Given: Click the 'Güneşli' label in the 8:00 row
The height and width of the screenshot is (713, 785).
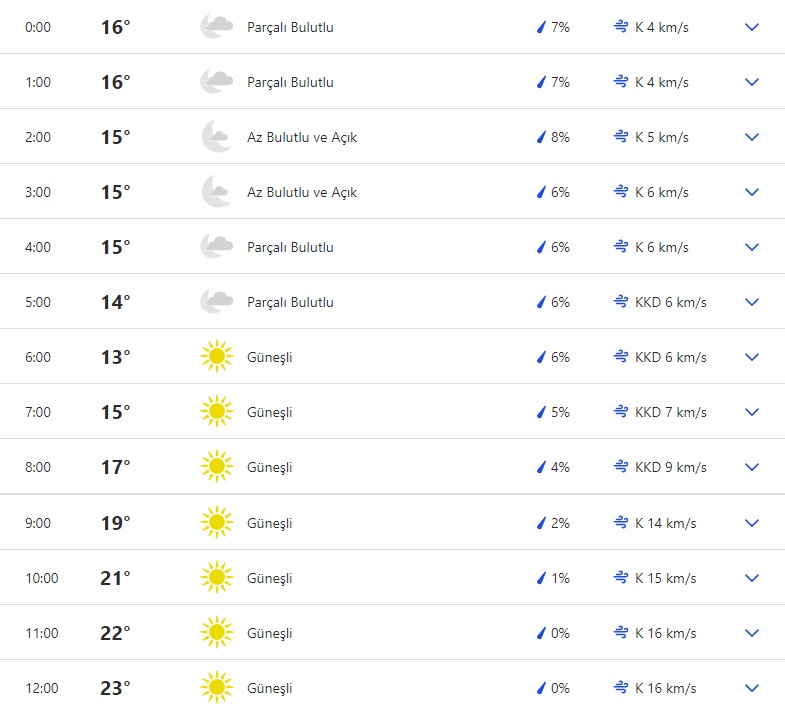Looking at the screenshot, I should tap(270, 467).
